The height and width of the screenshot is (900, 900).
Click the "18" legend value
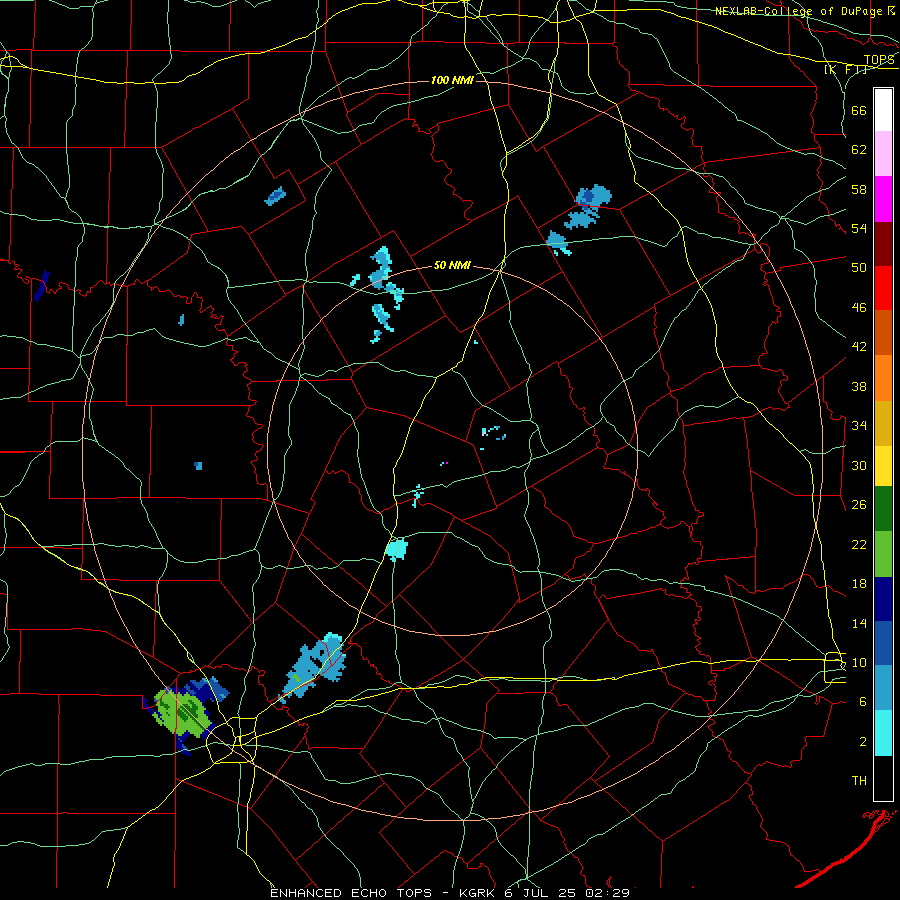click(859, 584)
